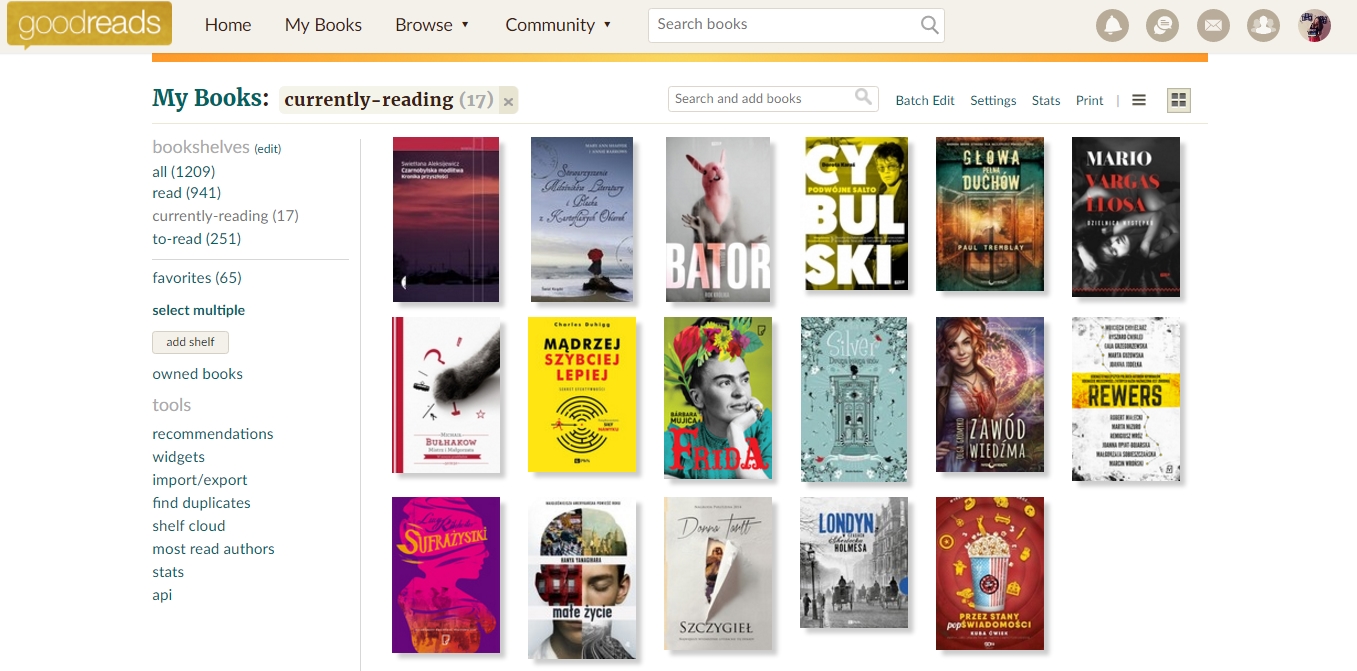Open the profile avatar menu
Viewport: 1357px width, 671px height.
coord(1314,26)
